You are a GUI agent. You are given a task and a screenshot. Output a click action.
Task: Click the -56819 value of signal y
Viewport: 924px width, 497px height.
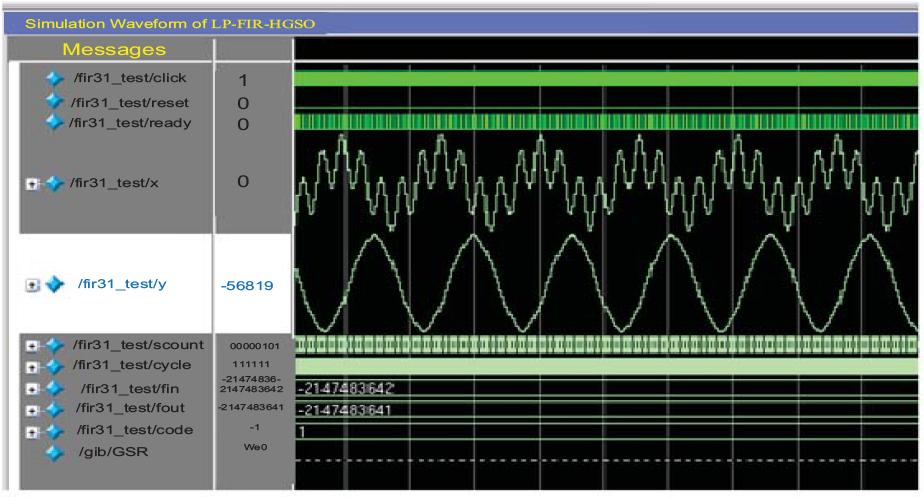[x=247, y=287]
